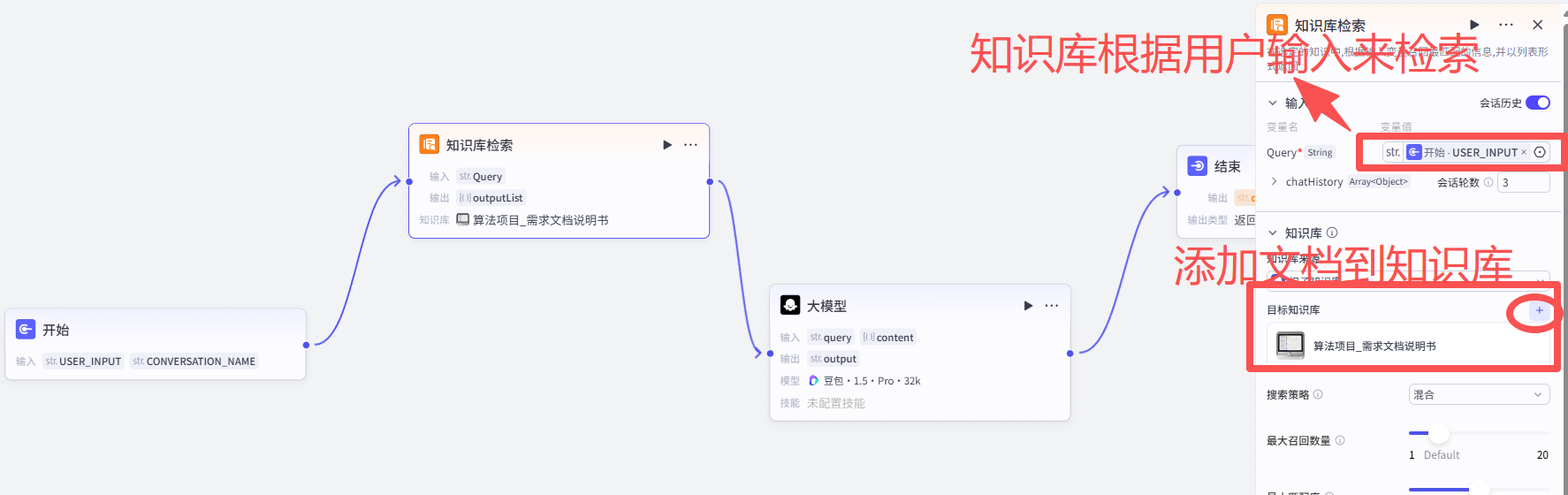The height and width of the screenshot is (495, 1568).
Task: Open the 知识库来源 dropdown
Action: click(x=1408, y=280)
